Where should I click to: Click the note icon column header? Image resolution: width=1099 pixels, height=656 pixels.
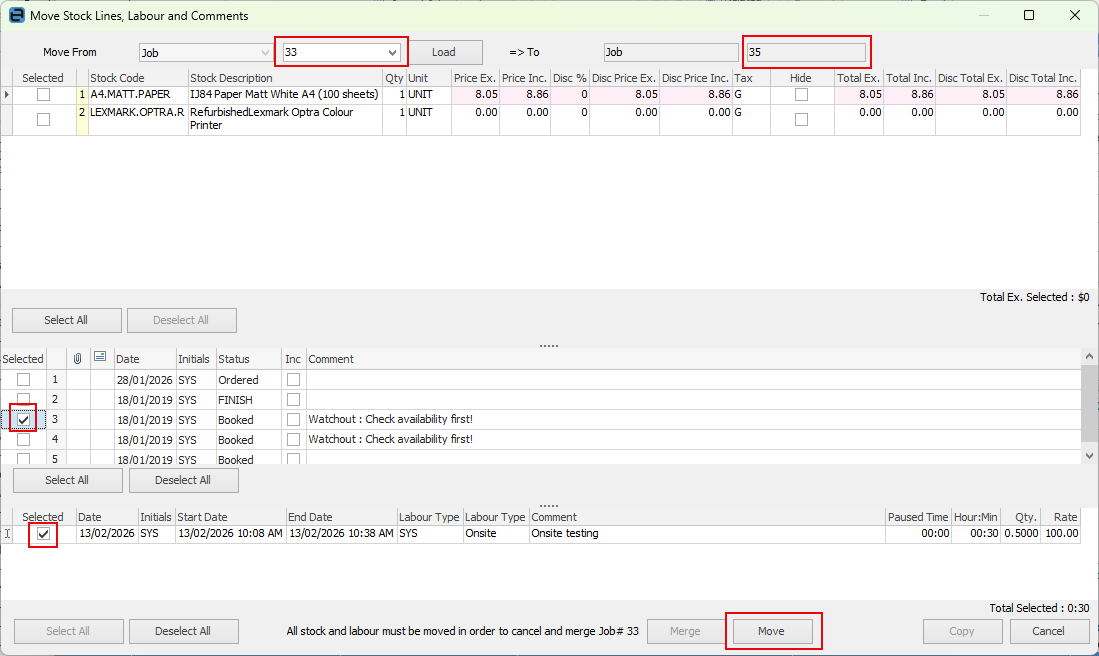pyautogui.click(x=100, y=357)
